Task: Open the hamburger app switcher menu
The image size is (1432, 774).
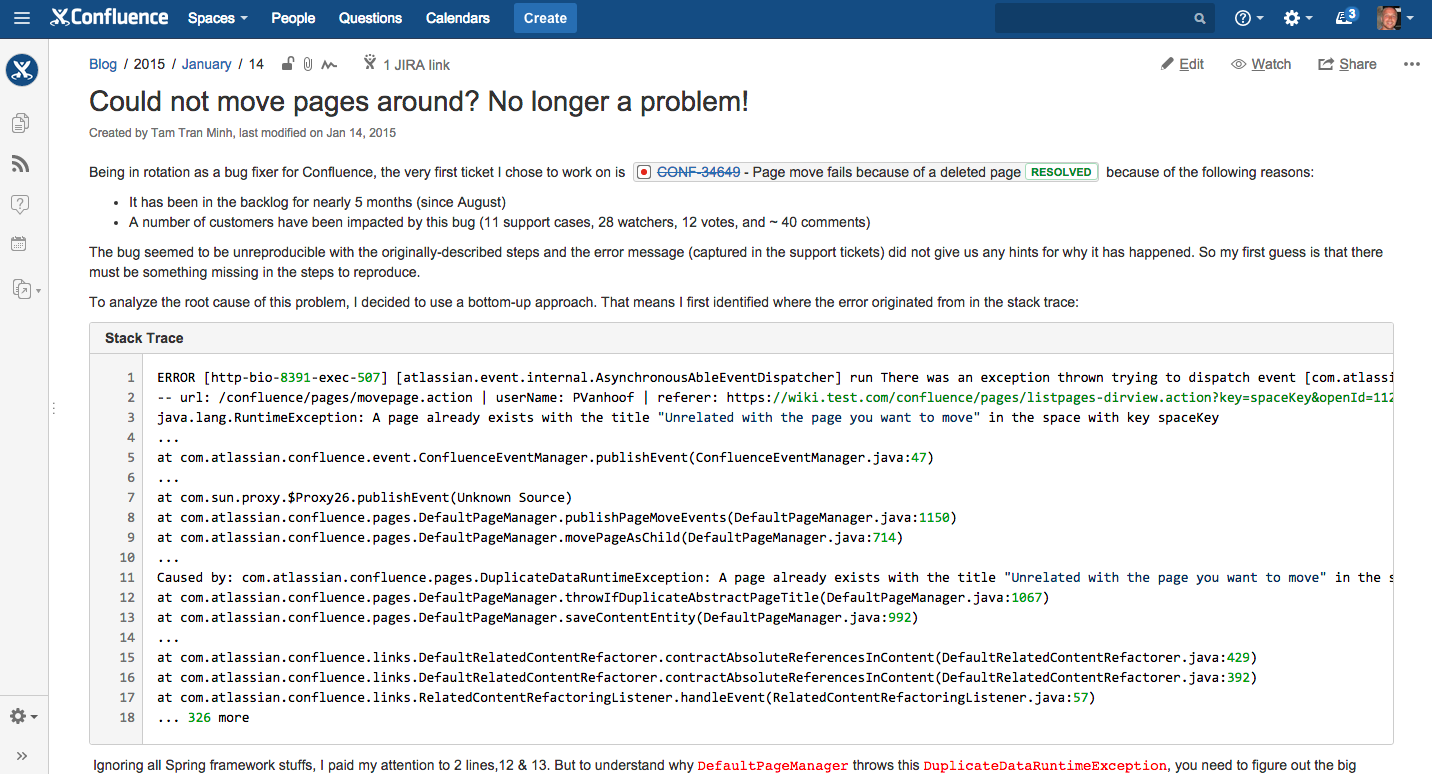Action: (22, 18)
